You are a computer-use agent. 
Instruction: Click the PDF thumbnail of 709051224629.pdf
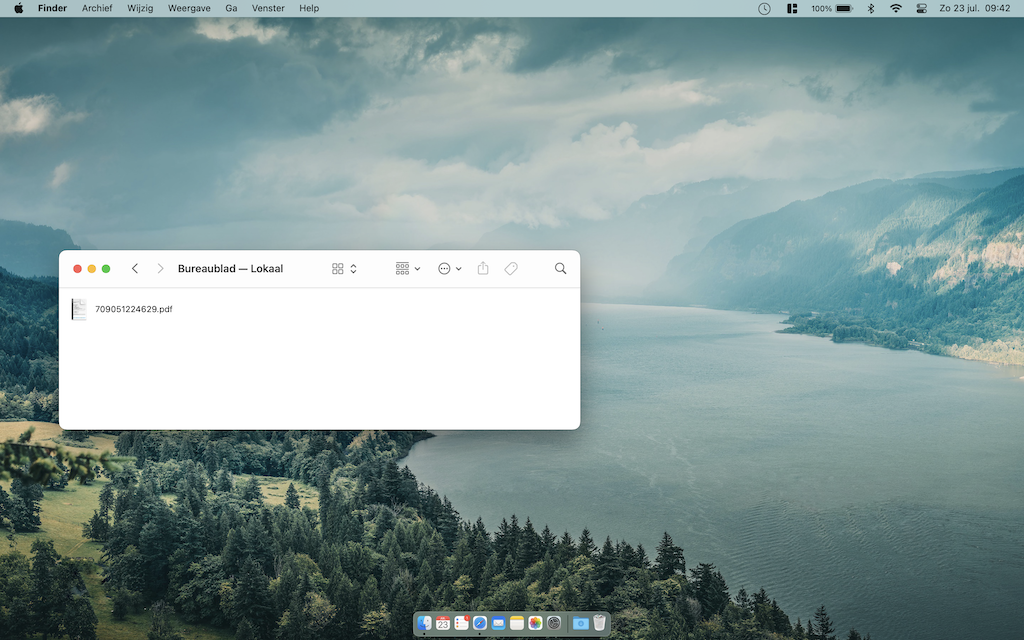[79, 309]
